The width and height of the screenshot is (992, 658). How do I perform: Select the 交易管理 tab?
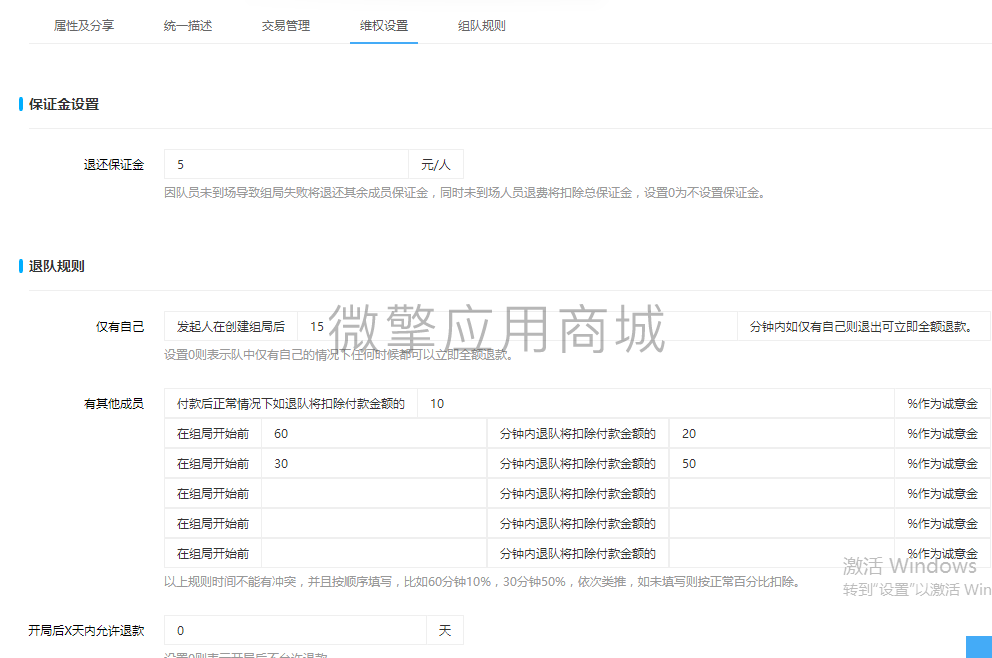(284, 25)
